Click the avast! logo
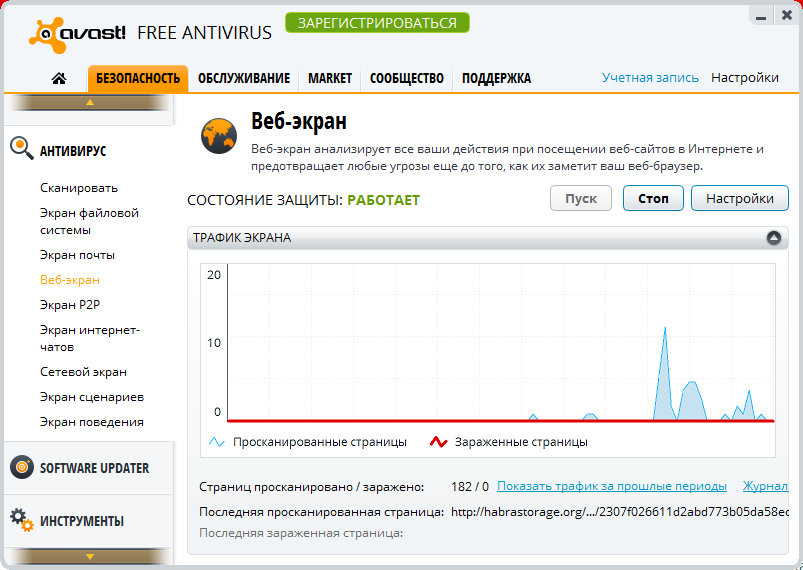The width and height of the screenshot is (803, 570). (77, 34)
